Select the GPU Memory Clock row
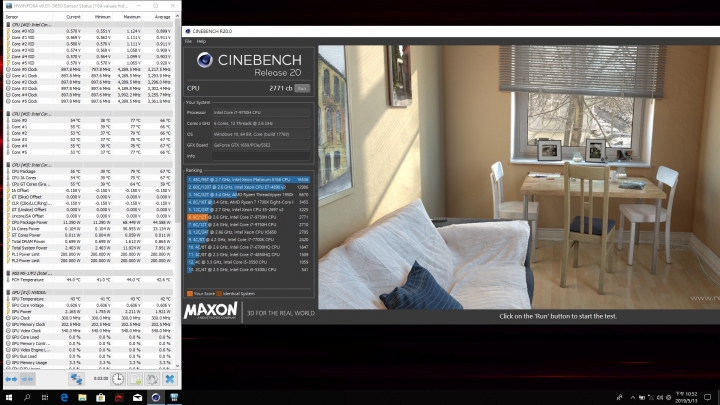Image resolution: width=720 pixels, height=405 pixels. click(x=89, y=324)
